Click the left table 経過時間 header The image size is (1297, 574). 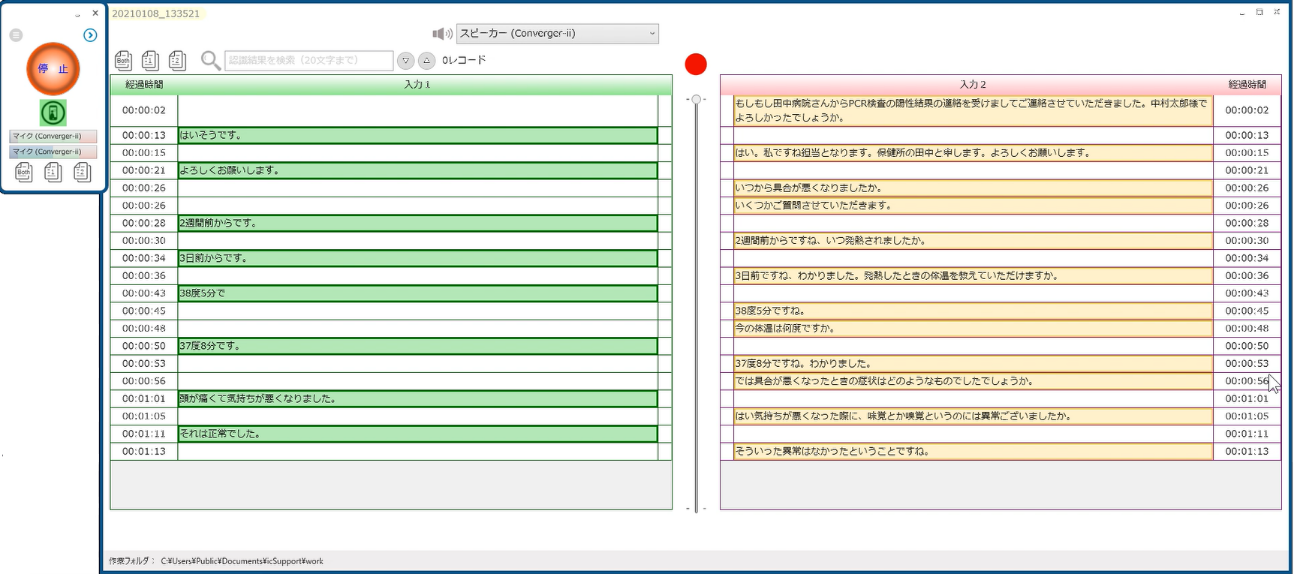[x=144, y=85]
